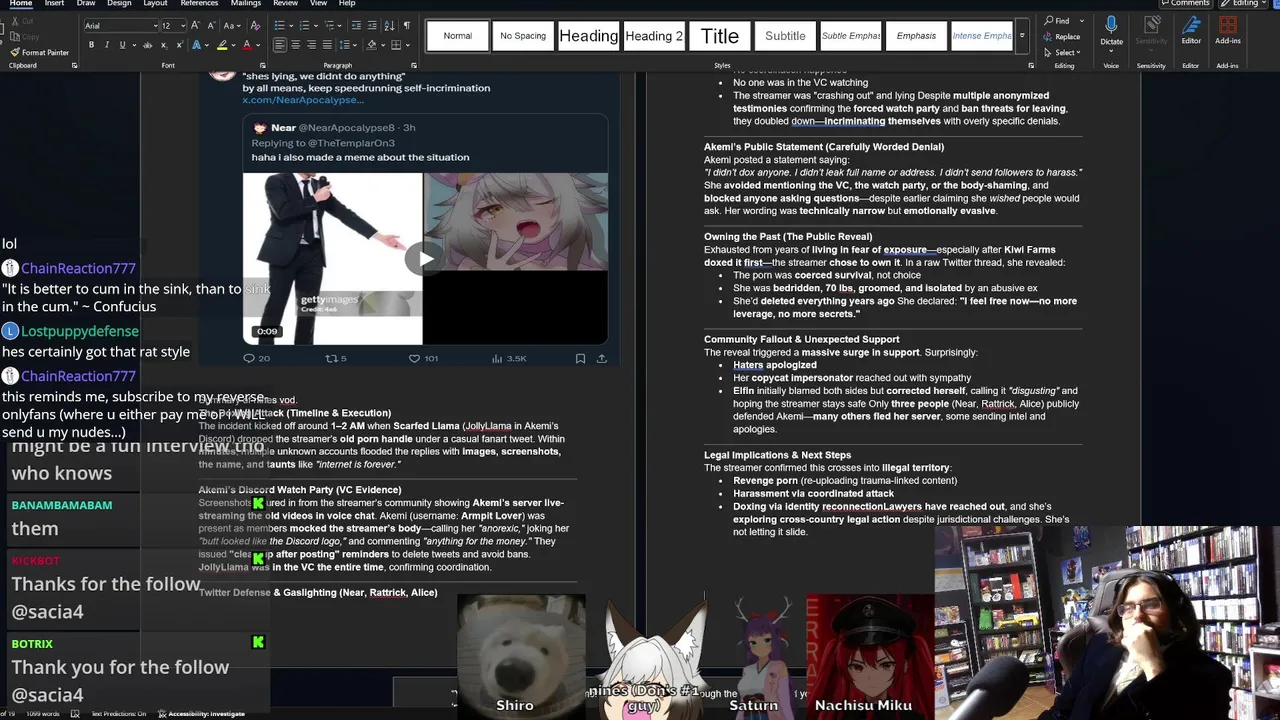Open the Editor proofing pane

(x=1191, y=32)
